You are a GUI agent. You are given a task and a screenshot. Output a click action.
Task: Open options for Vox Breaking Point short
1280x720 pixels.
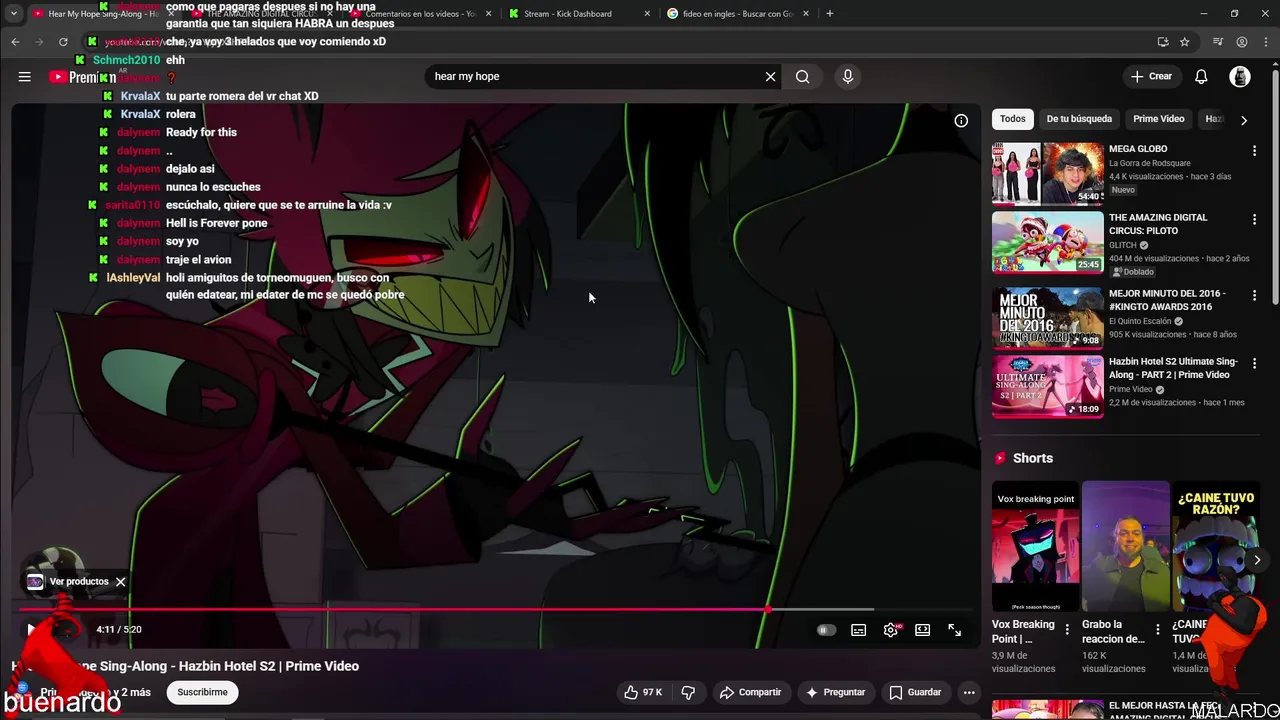coord(1067,630)
